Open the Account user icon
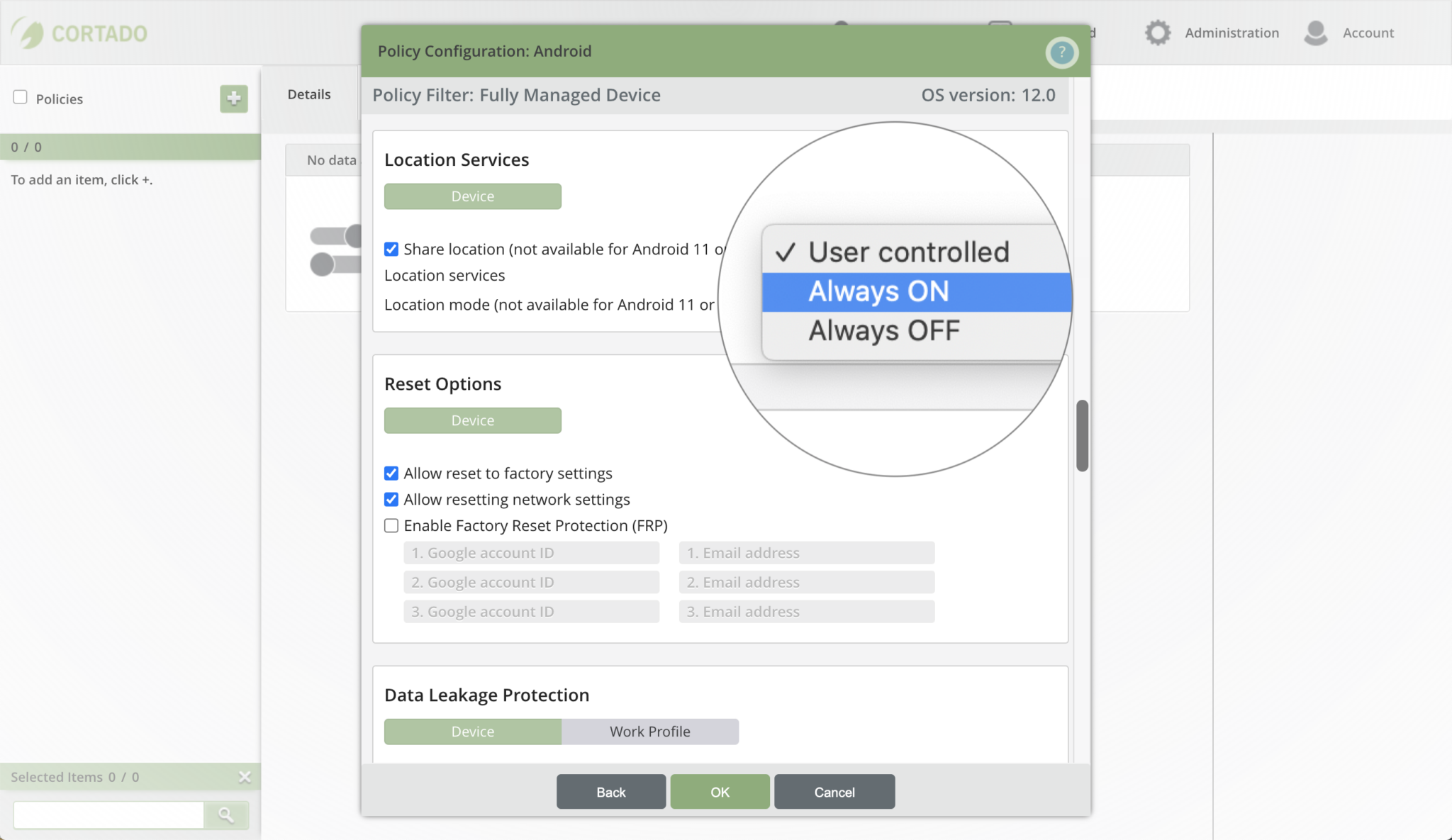The height and width of the screenshot is (840, 1452). 1317,32
